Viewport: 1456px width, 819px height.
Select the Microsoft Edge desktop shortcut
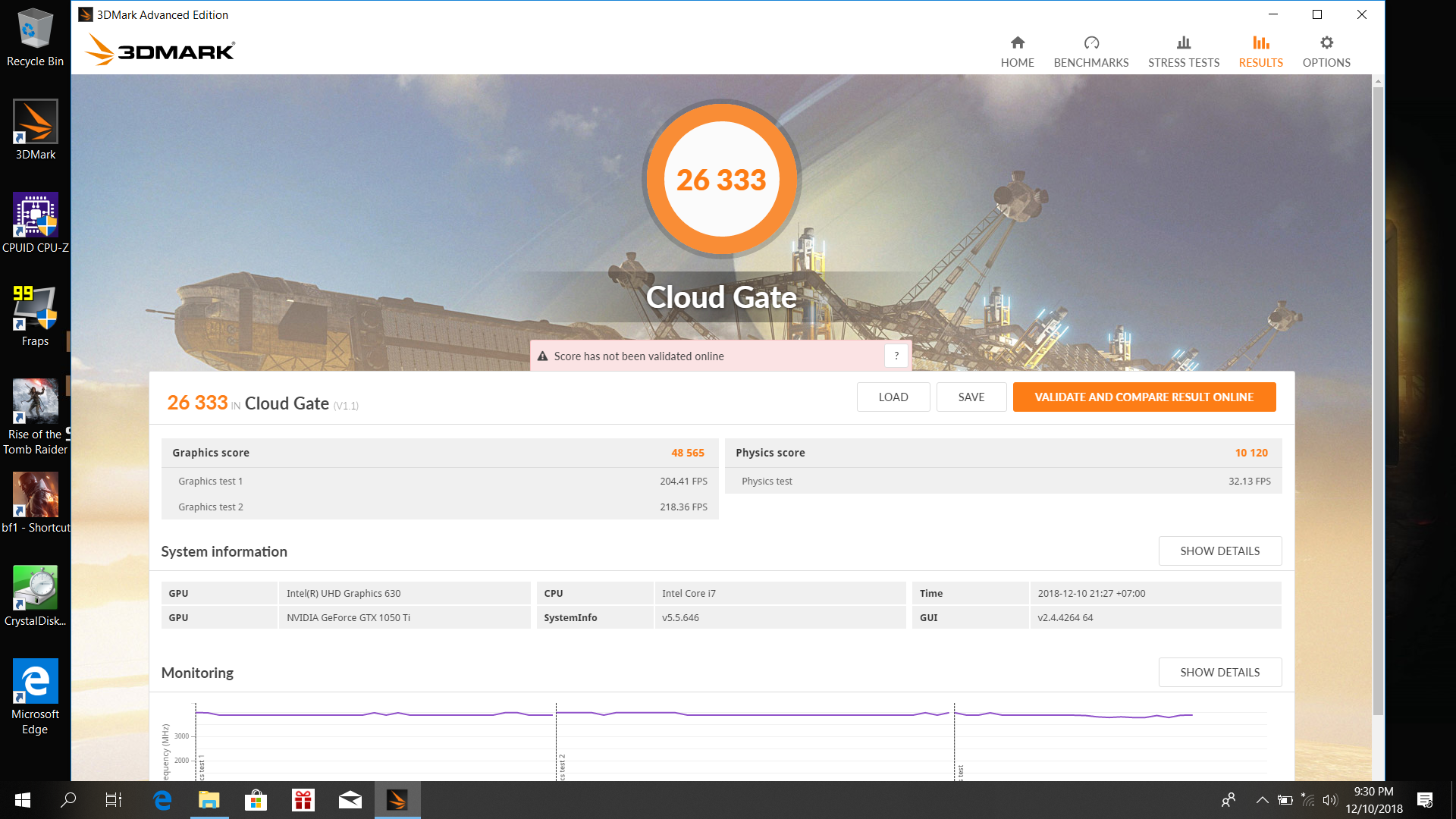pos(35,697)
